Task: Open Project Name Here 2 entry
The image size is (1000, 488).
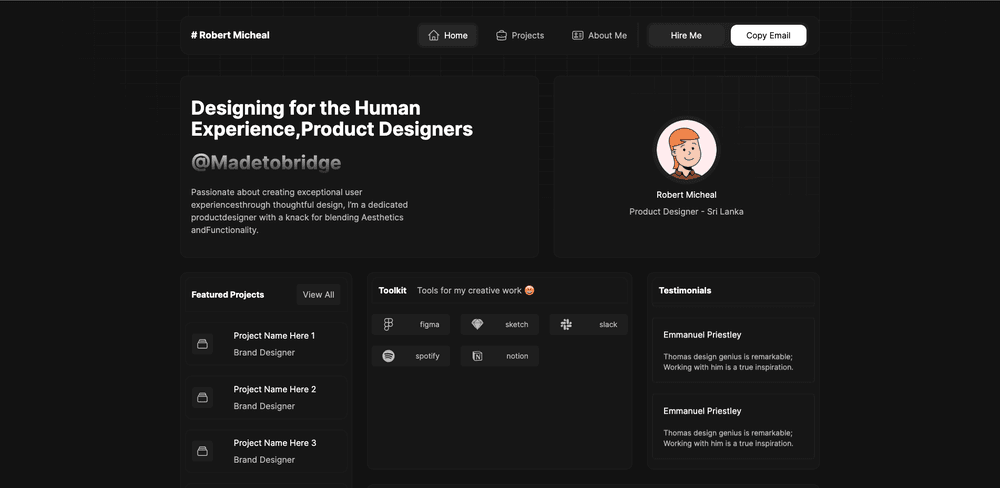Action: click(274, 389)
